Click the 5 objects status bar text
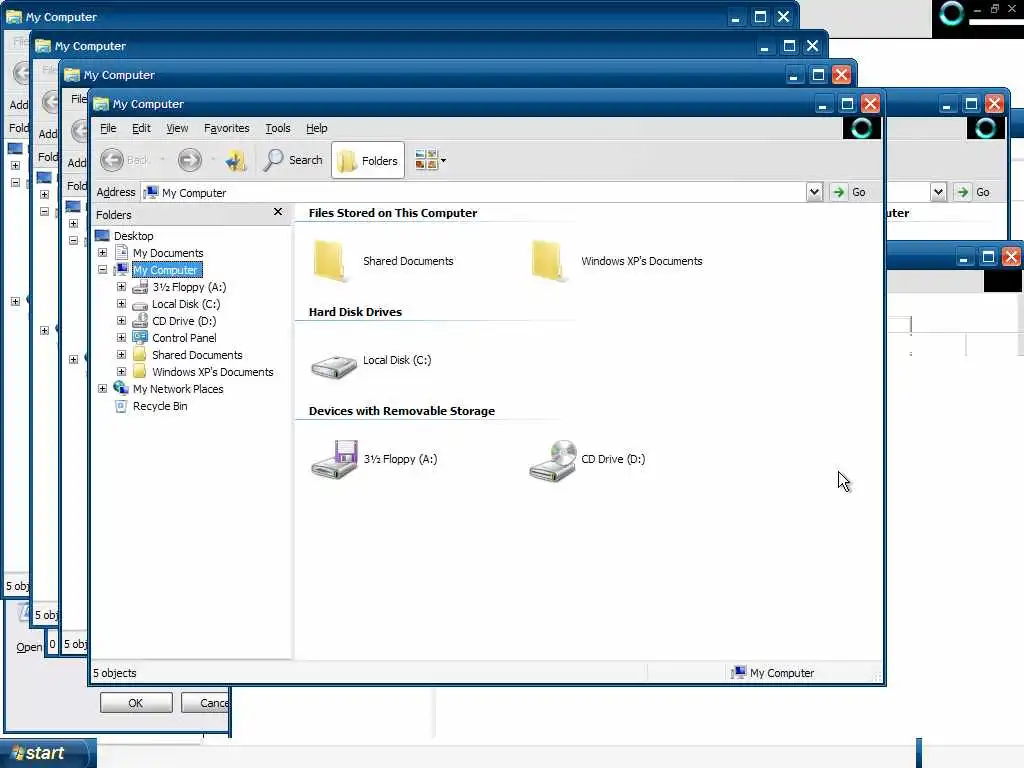 click(x=115, y=673)
